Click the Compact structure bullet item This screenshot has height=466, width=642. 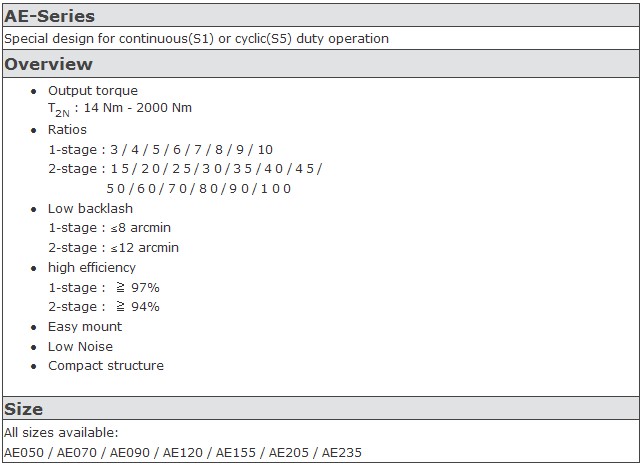106,366
